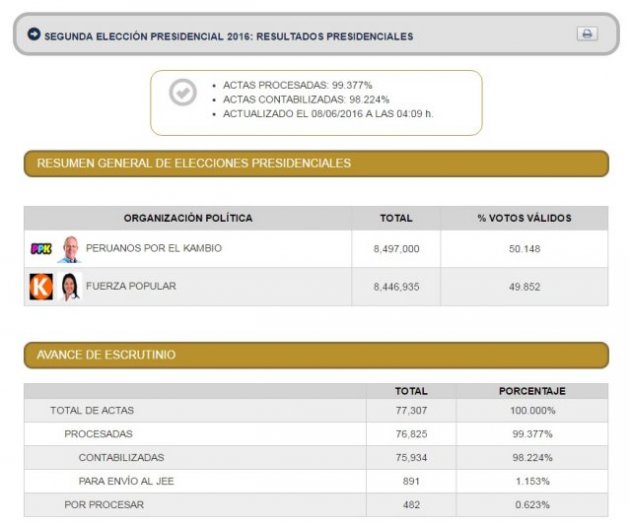Click the % Votos Válidos column header
This screenshot has width=630, height=524.
(524, 218)
